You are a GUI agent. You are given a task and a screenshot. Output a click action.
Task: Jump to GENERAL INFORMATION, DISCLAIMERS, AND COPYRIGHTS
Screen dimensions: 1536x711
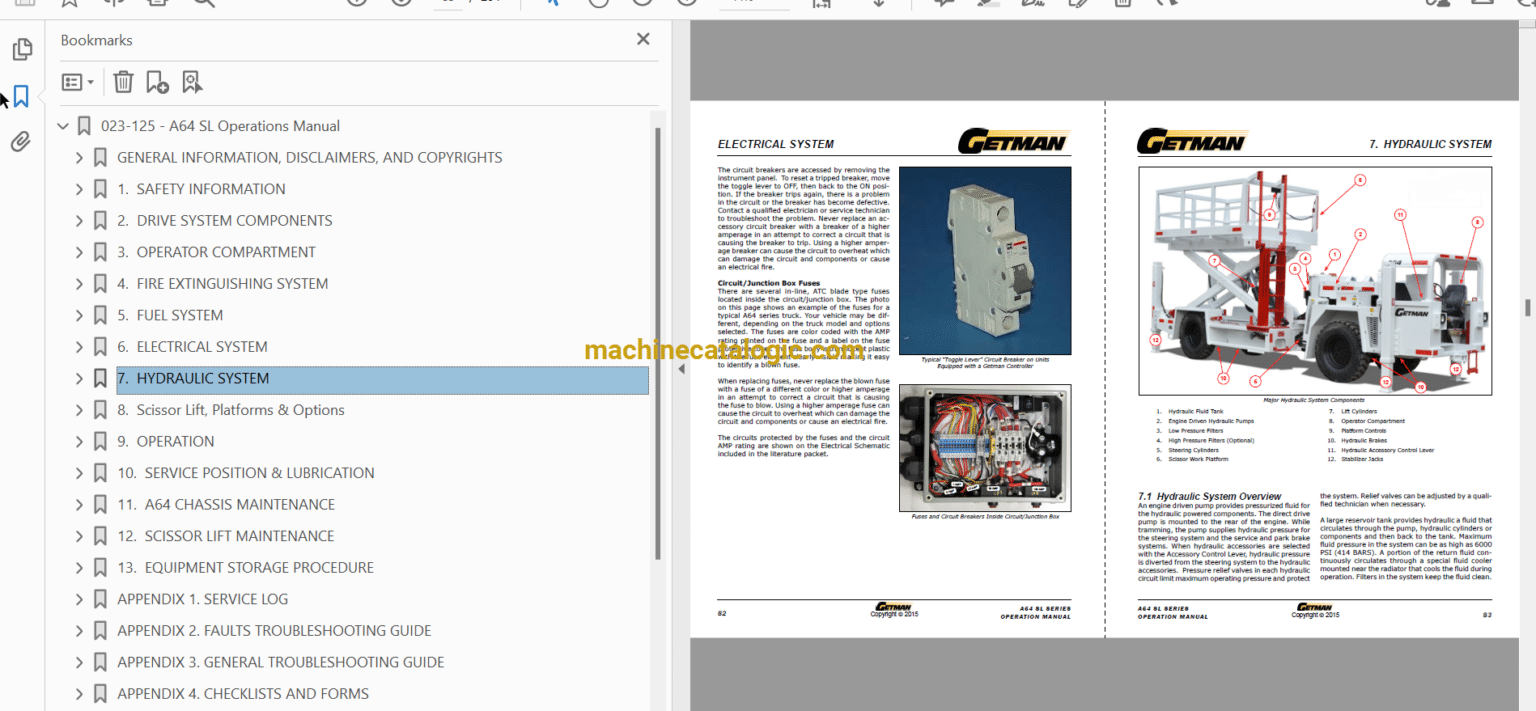click(x=309, y=158)
